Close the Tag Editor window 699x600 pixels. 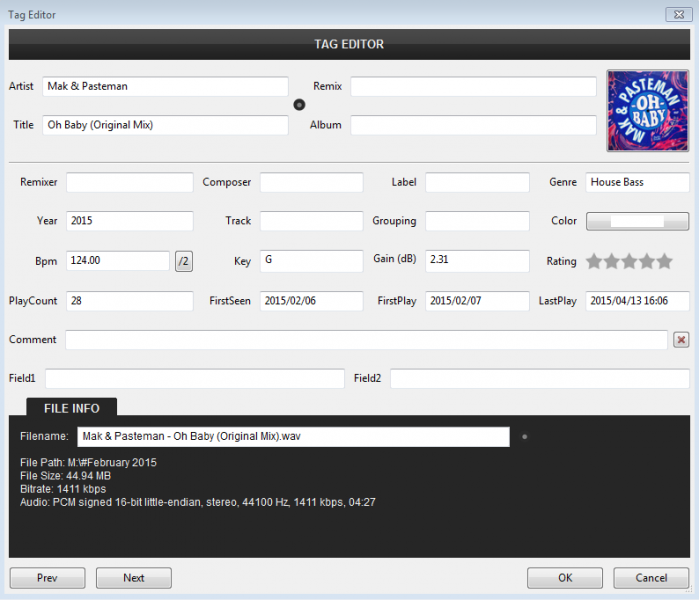coord(679,15)
